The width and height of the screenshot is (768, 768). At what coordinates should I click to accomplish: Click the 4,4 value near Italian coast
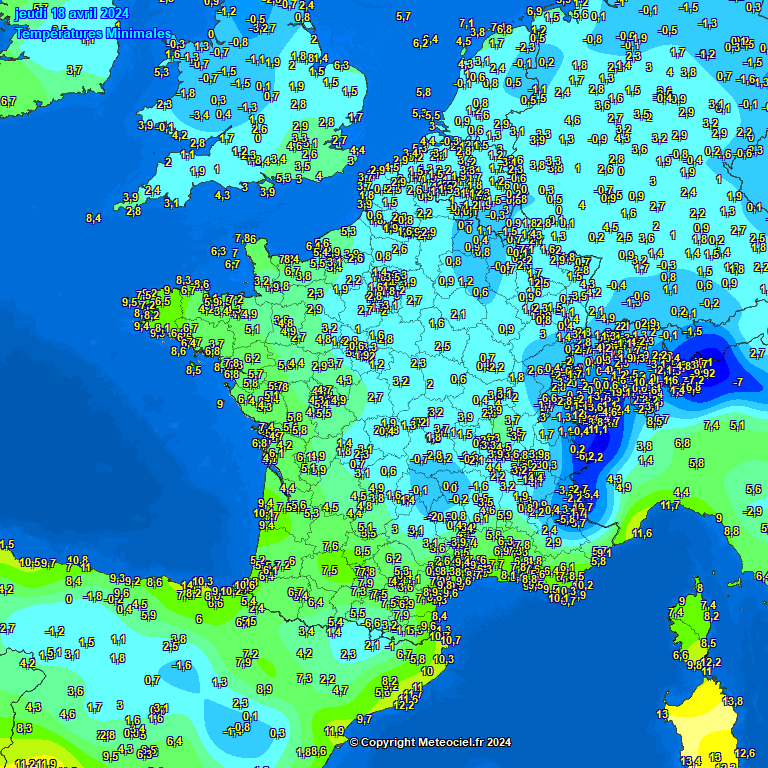click(x=681, y=492)
